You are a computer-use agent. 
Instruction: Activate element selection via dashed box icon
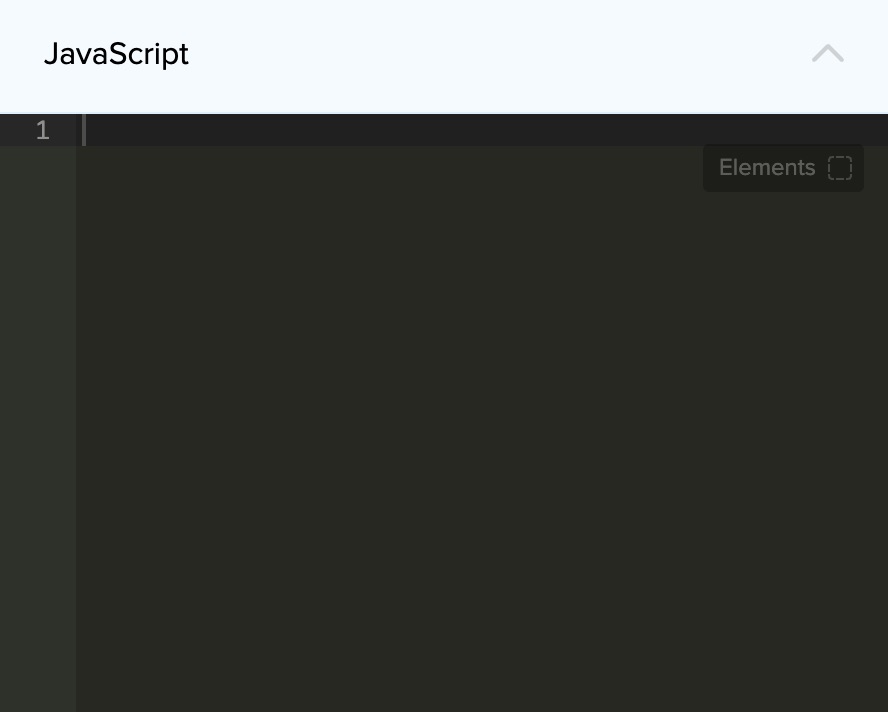click(x=840, y=168)
